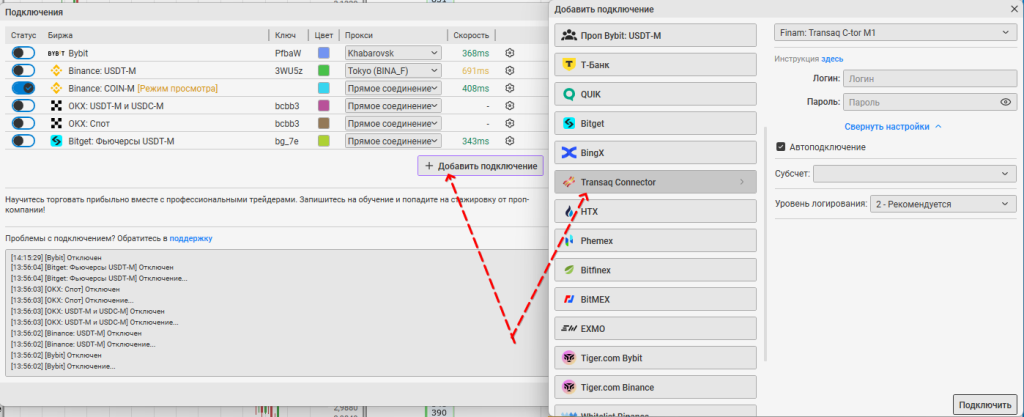Select BingX connection type
This screenshot has height=417, width=1024.
click(x=655, y=153)
